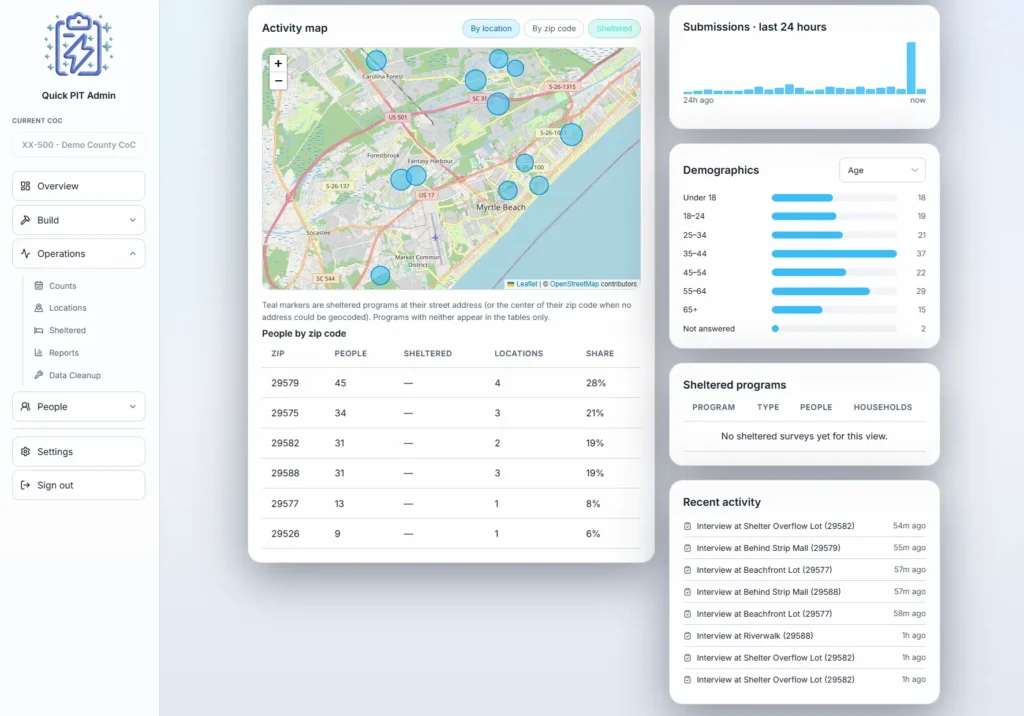The image size is (1024, 716).
Task: Click the Quick PIT Admin clipboard logo
Action: point(78,44)
